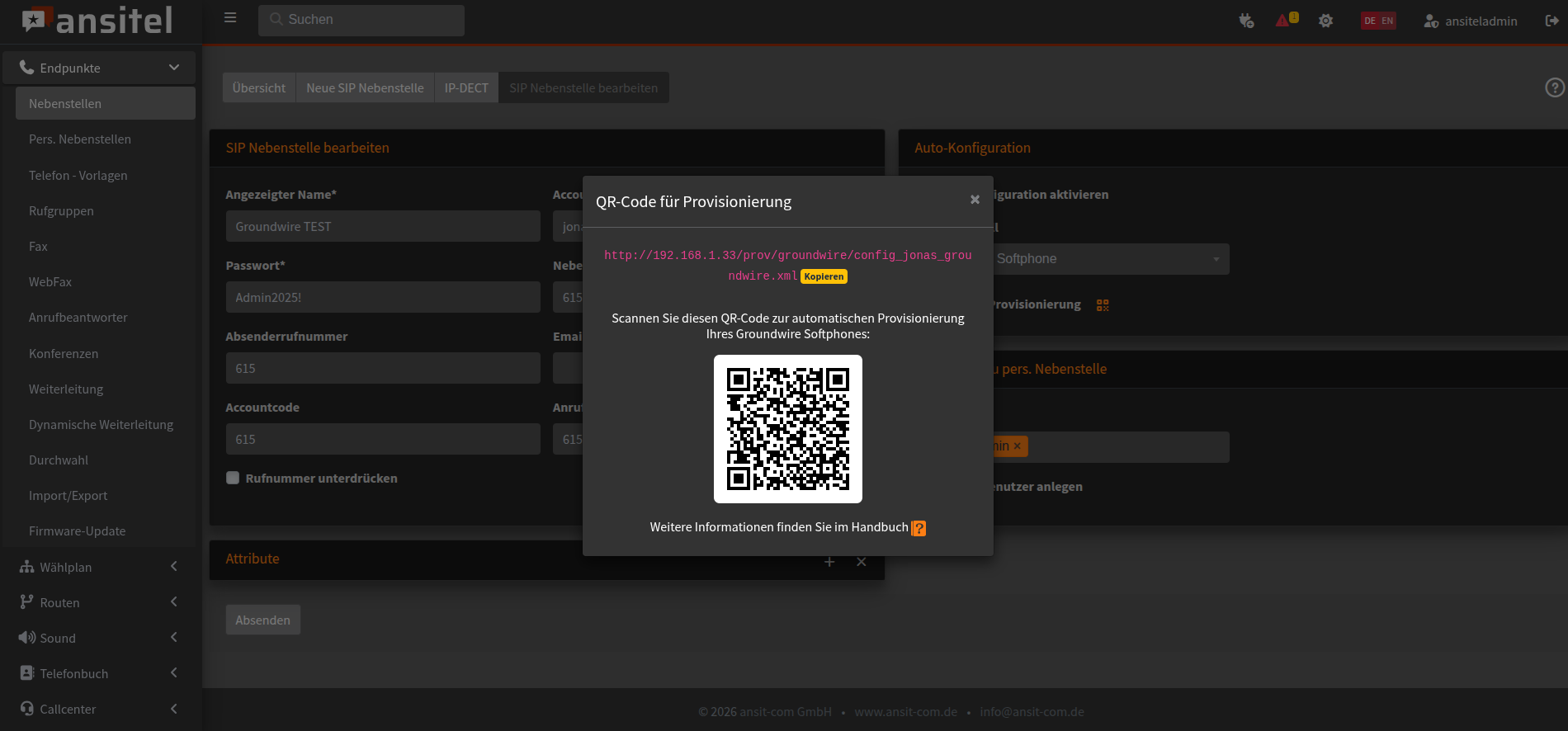Click the Kopieren button

(824, 276)
